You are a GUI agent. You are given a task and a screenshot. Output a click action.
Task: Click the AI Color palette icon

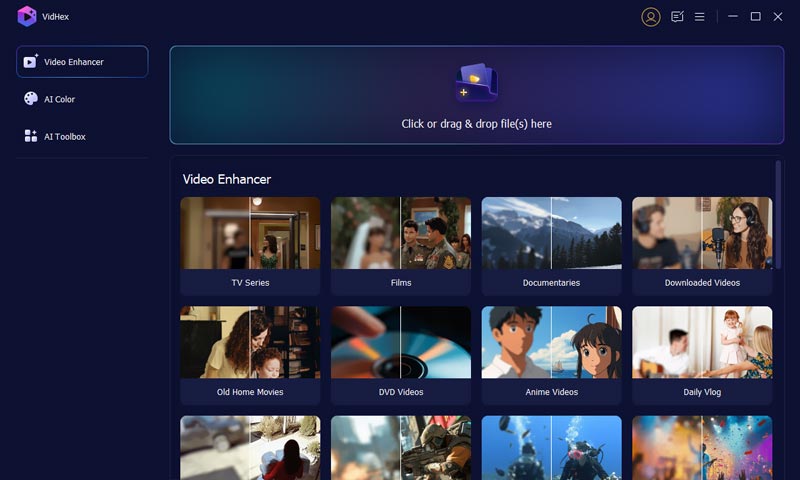[31, 98]
